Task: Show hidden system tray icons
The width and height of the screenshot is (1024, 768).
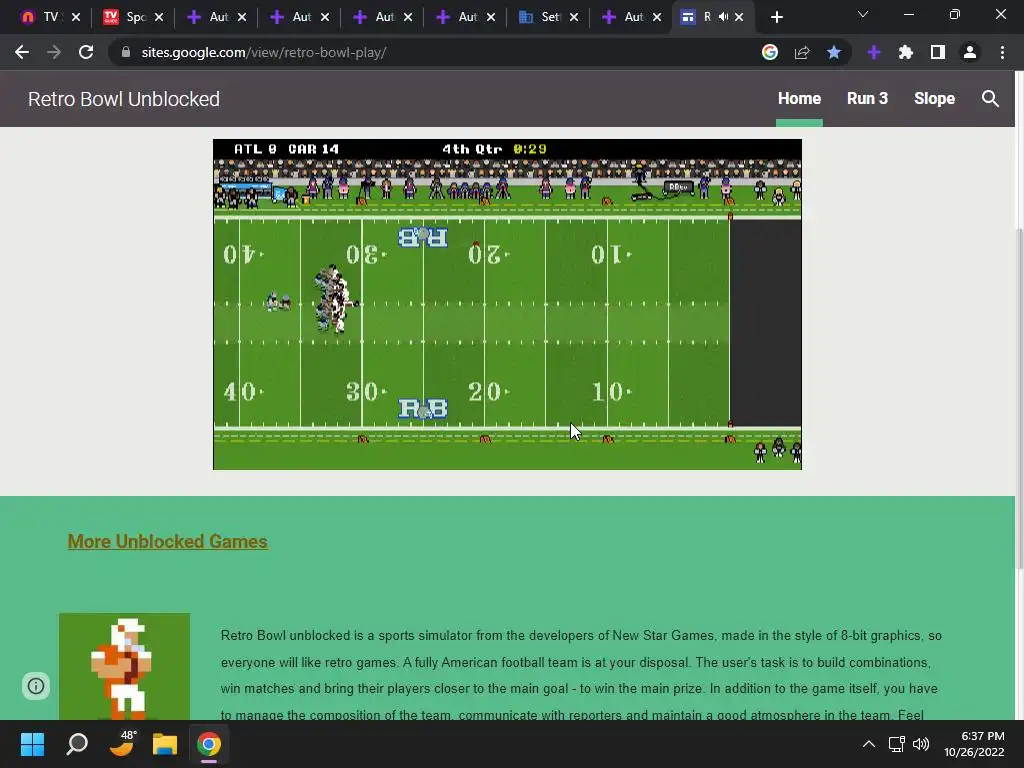Action: pyautogui.click(x=869, y=744)
